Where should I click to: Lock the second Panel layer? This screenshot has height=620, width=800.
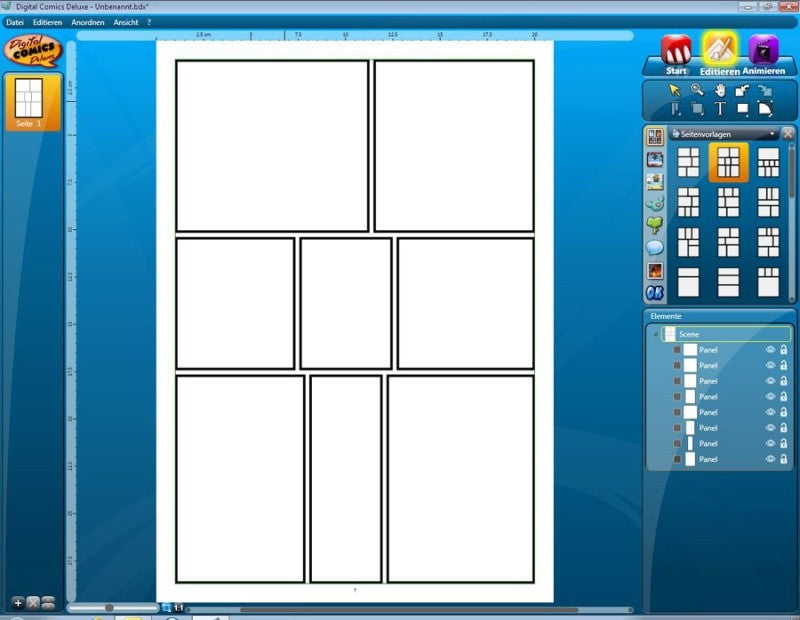click(x=783, y=365)
